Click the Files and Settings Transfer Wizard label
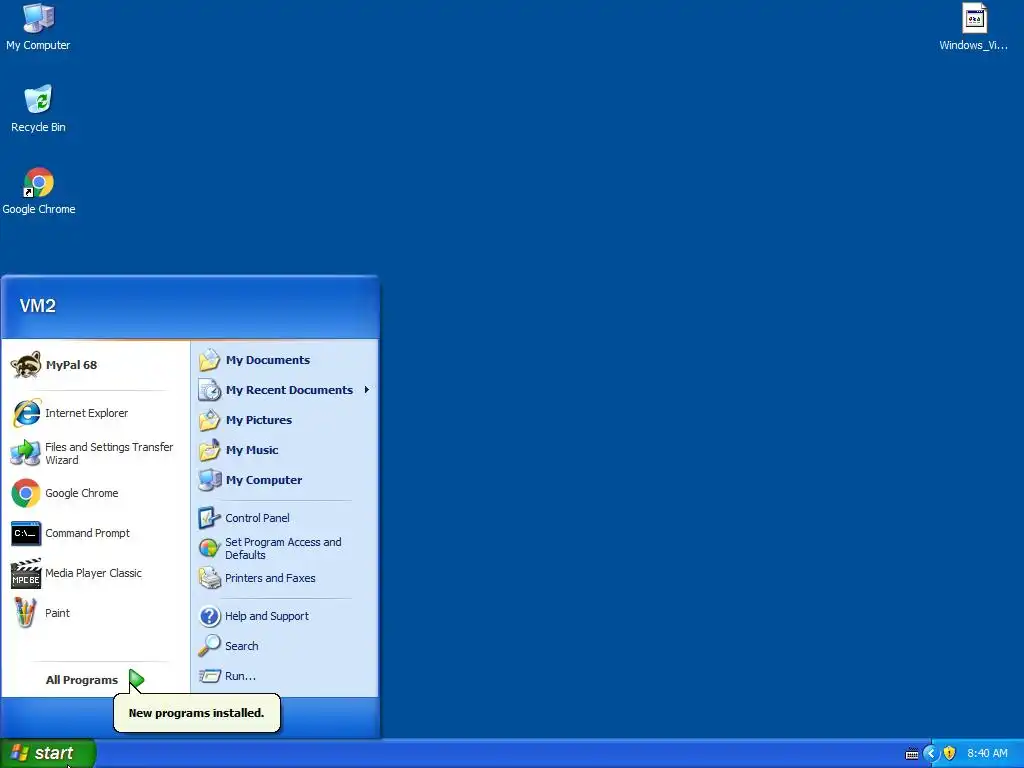1024x768 pixels. 109,453
